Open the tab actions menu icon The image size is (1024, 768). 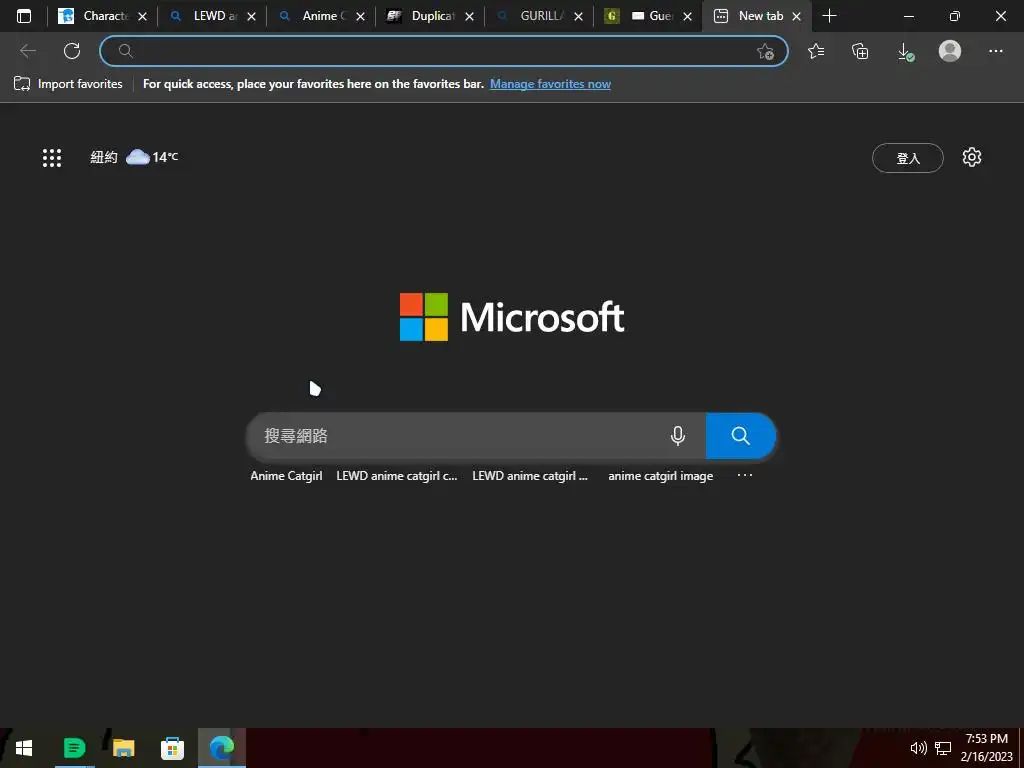24,16
